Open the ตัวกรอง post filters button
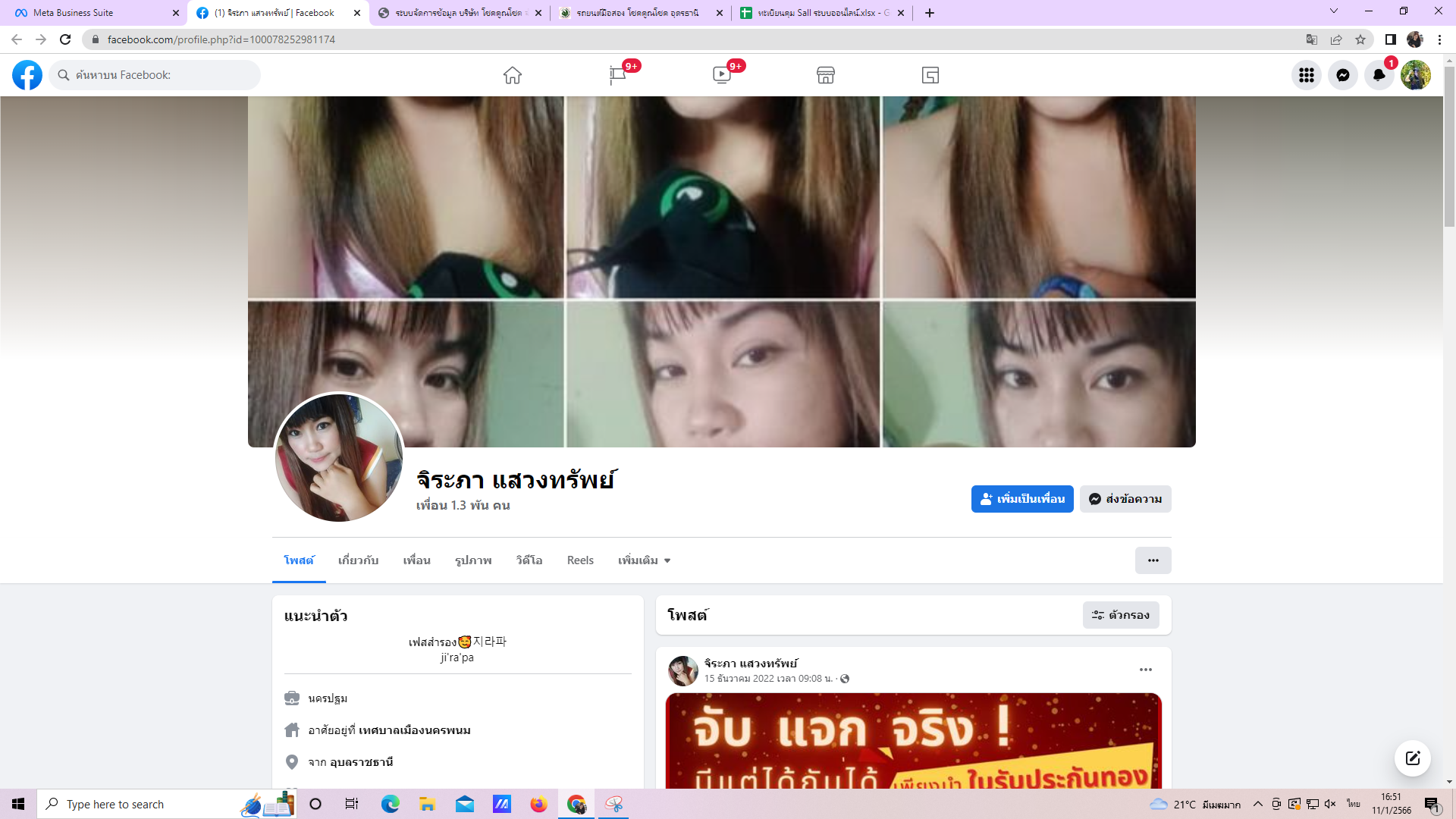 1120,615
